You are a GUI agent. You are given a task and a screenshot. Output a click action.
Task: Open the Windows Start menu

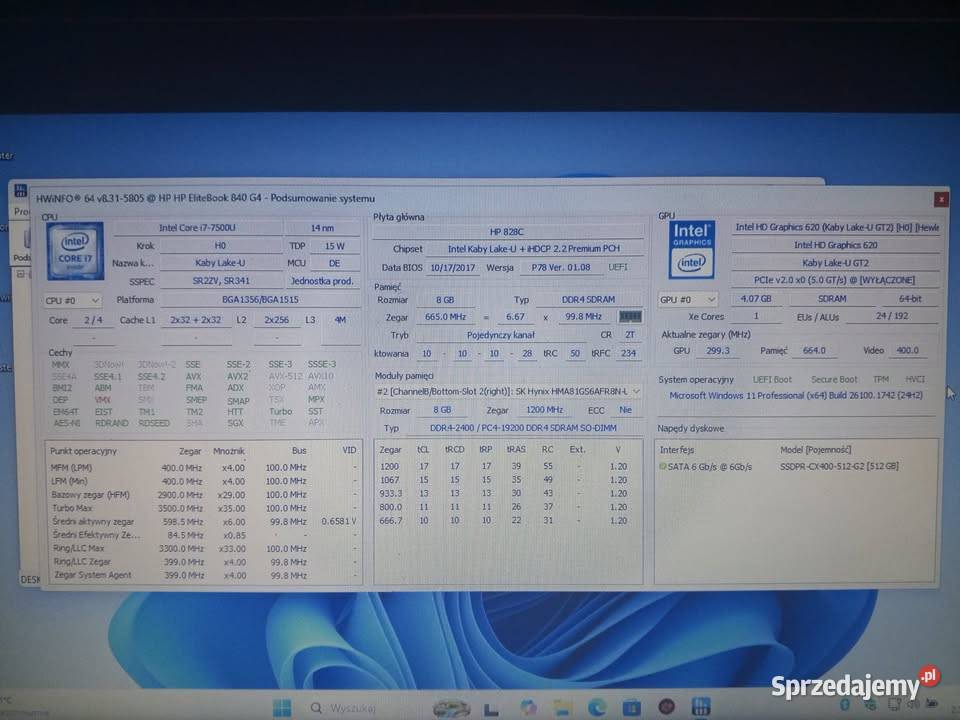pos(282,708)
